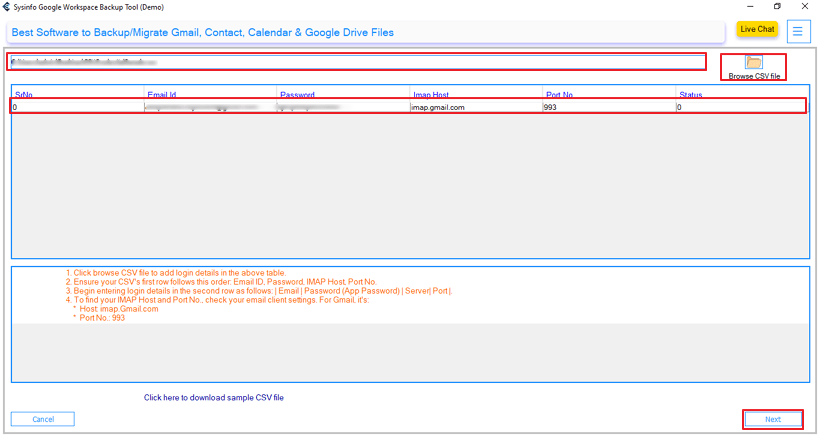
Task: Click the Password column header
Action: 297,95
